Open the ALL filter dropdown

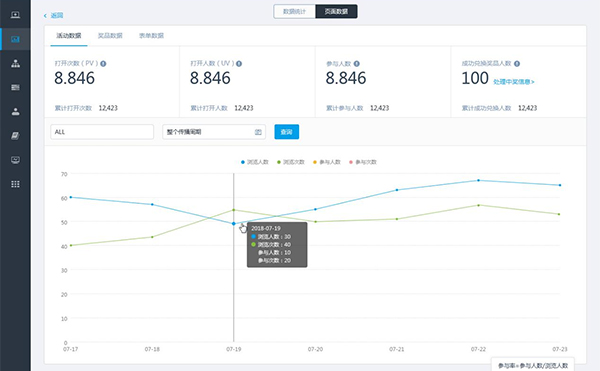click(x=102, y=132)
